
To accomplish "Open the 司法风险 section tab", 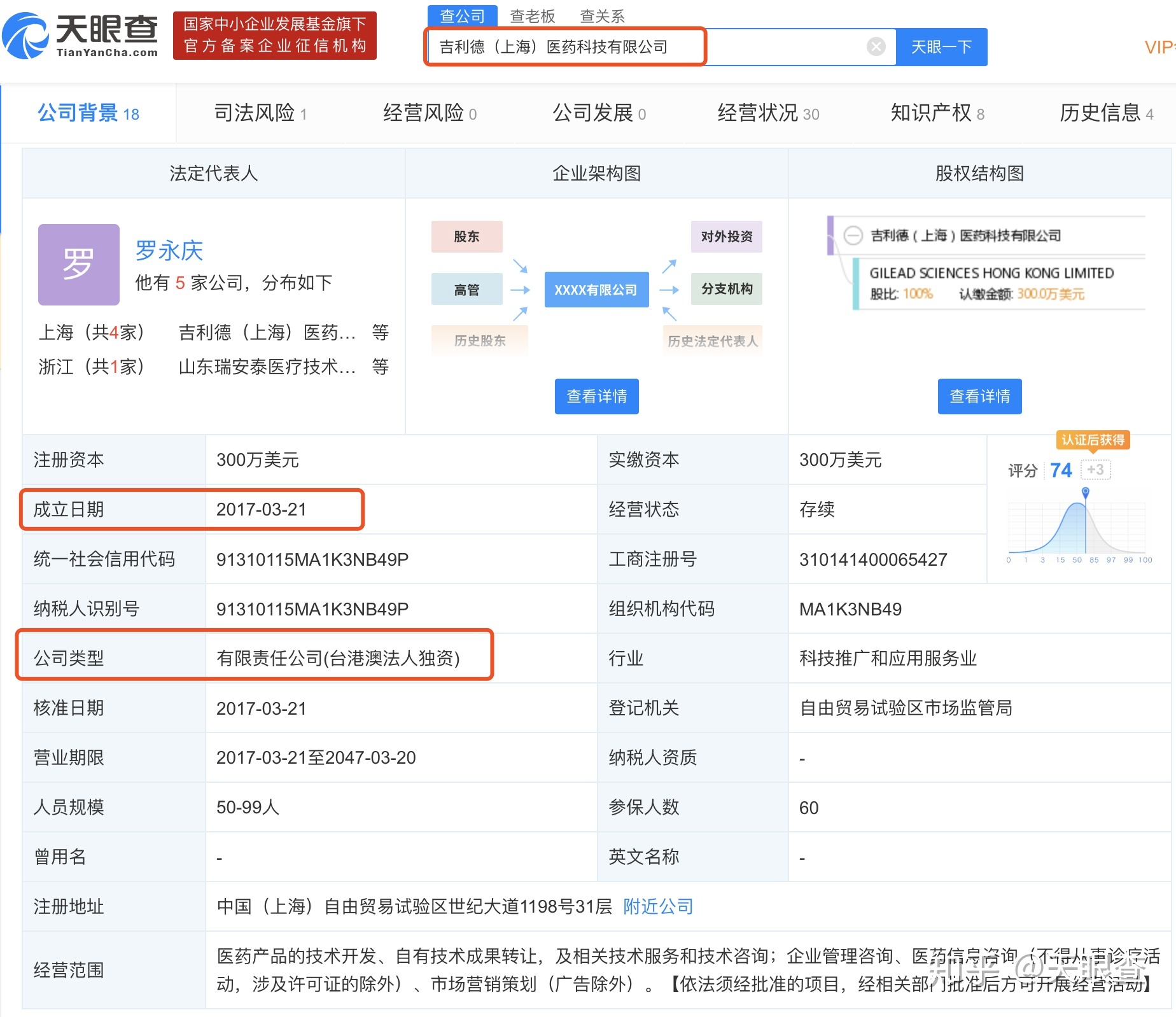I will 260,113.
